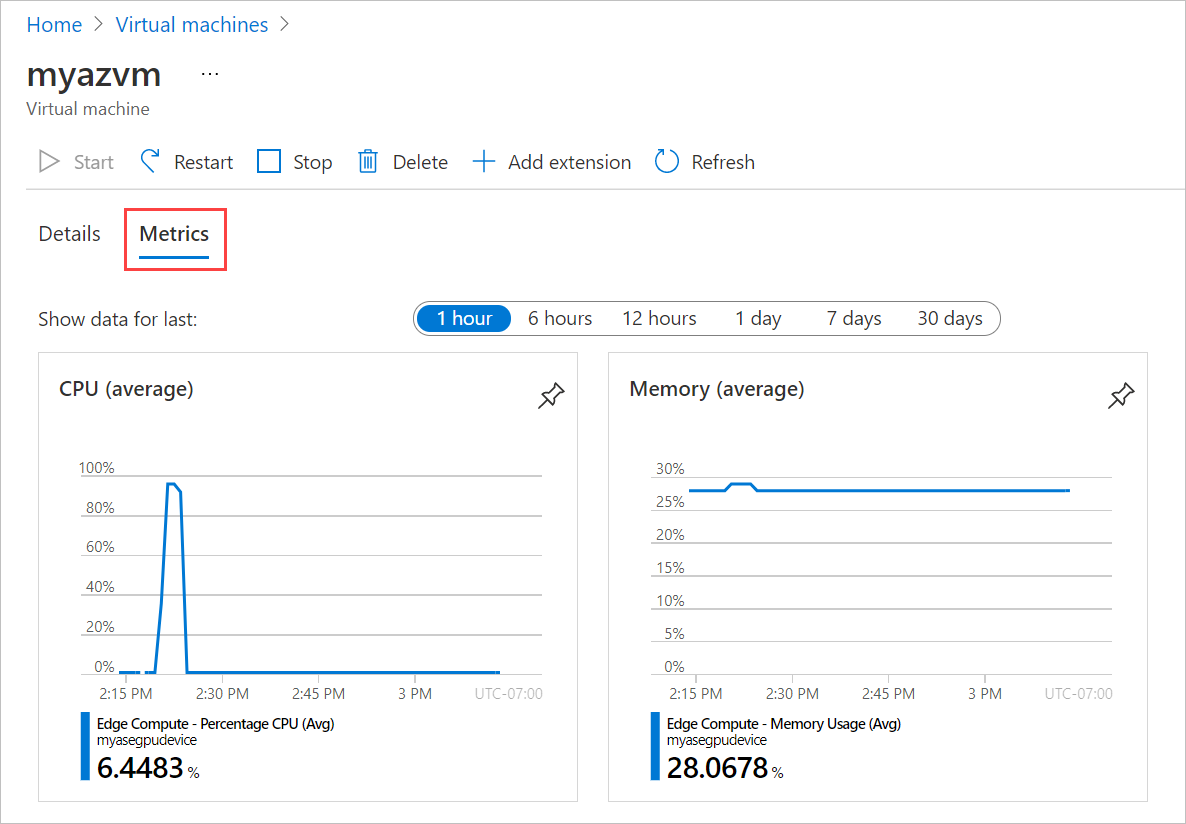Click the Add extension plus icon
This screenshot has height=824, width=1186.
pyautogui.click(x=483, y=161)
